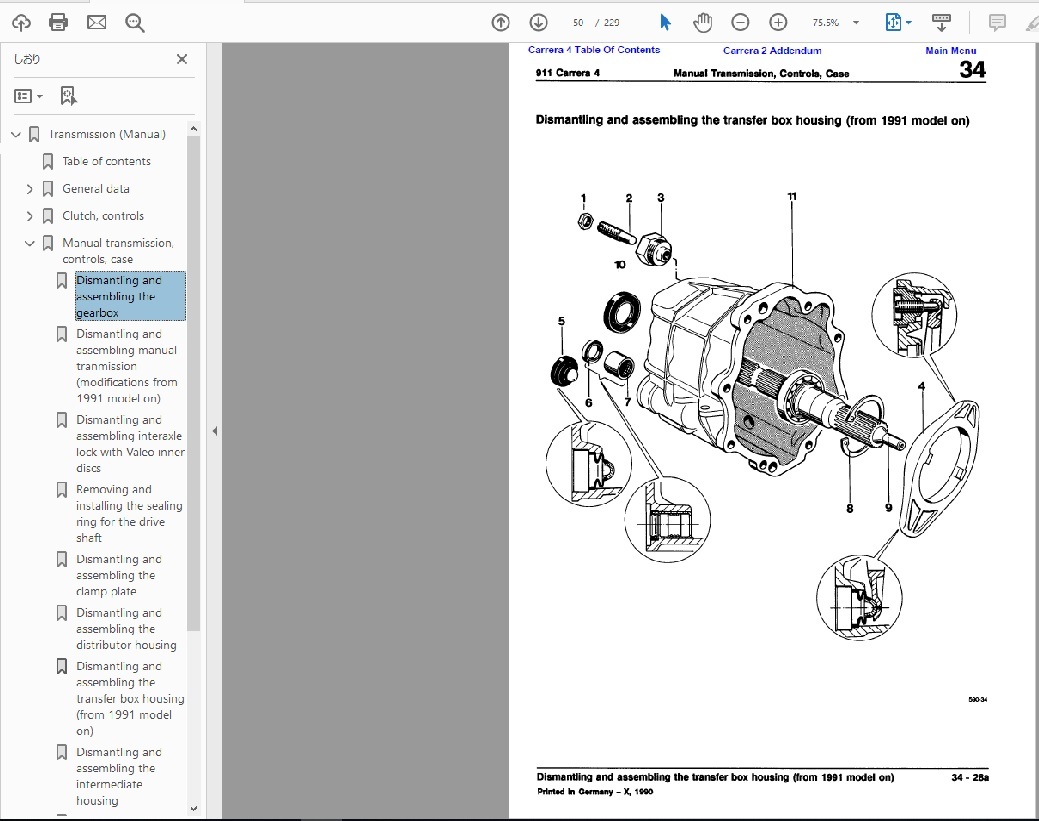1039x821 pixels.
Task: Click the upload to cloud icon
Action: (21, 23)
